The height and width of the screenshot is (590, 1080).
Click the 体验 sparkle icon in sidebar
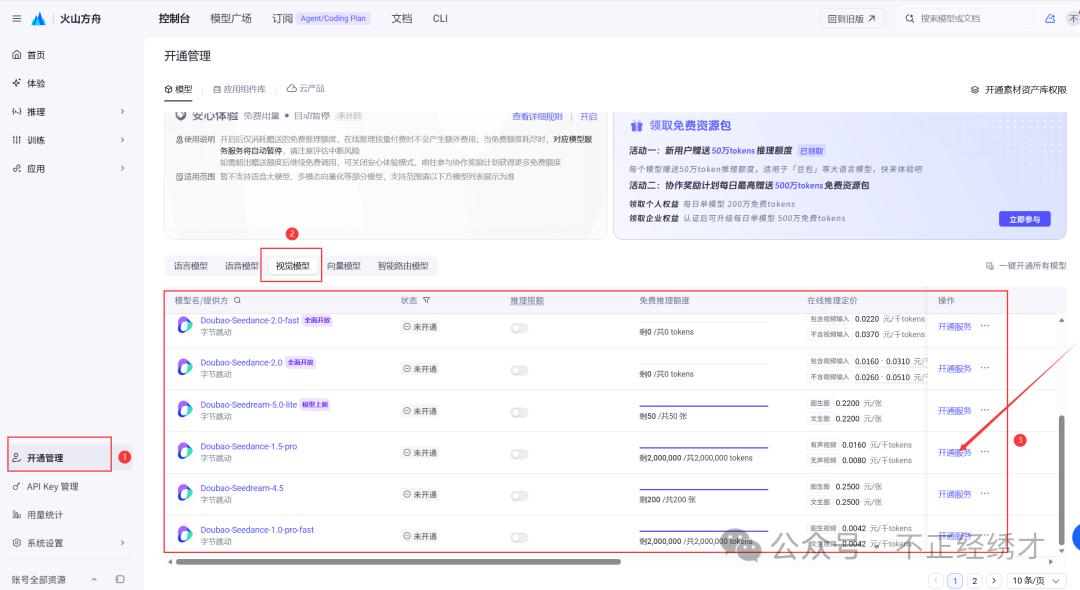(x=17, y=83)
